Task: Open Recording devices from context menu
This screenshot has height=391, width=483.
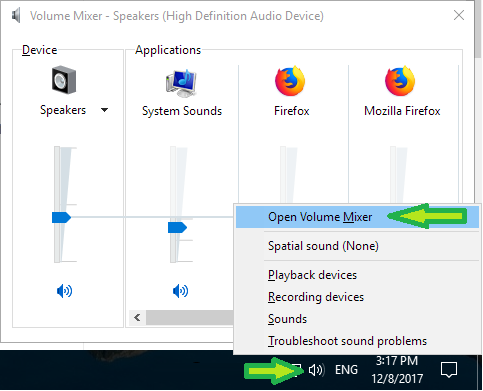Action: coord(357,297)
